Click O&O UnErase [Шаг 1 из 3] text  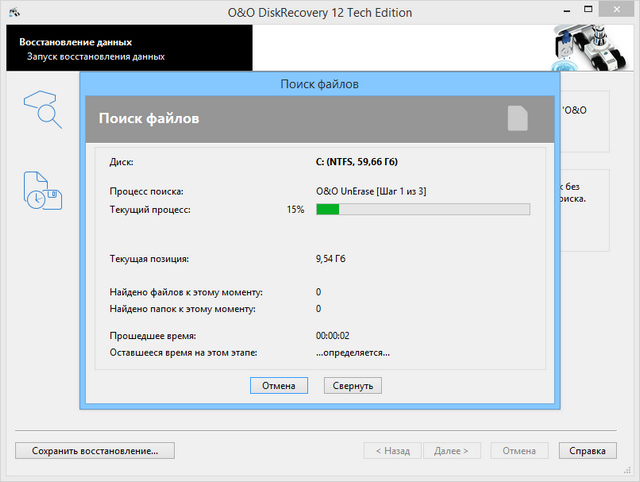pos(371,191)
